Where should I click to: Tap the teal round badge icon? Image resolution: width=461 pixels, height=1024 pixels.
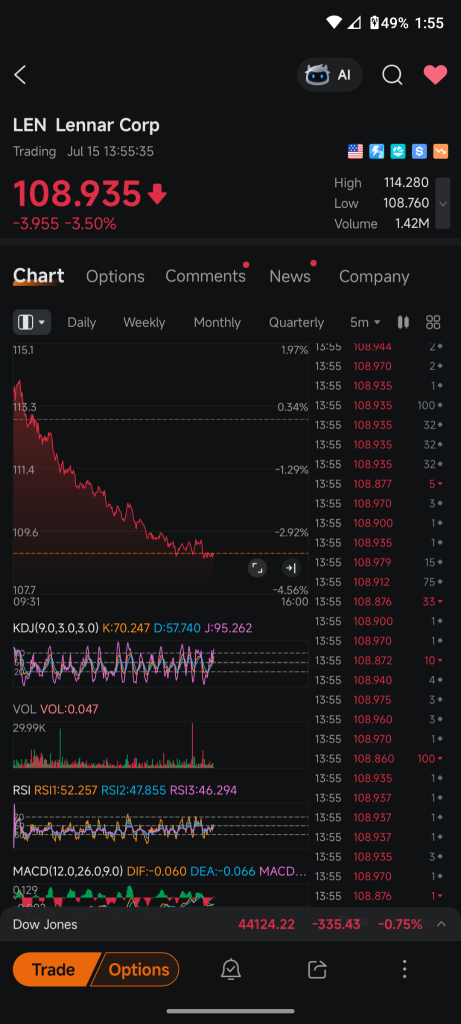pyautogui.click(x=398, y=152)
